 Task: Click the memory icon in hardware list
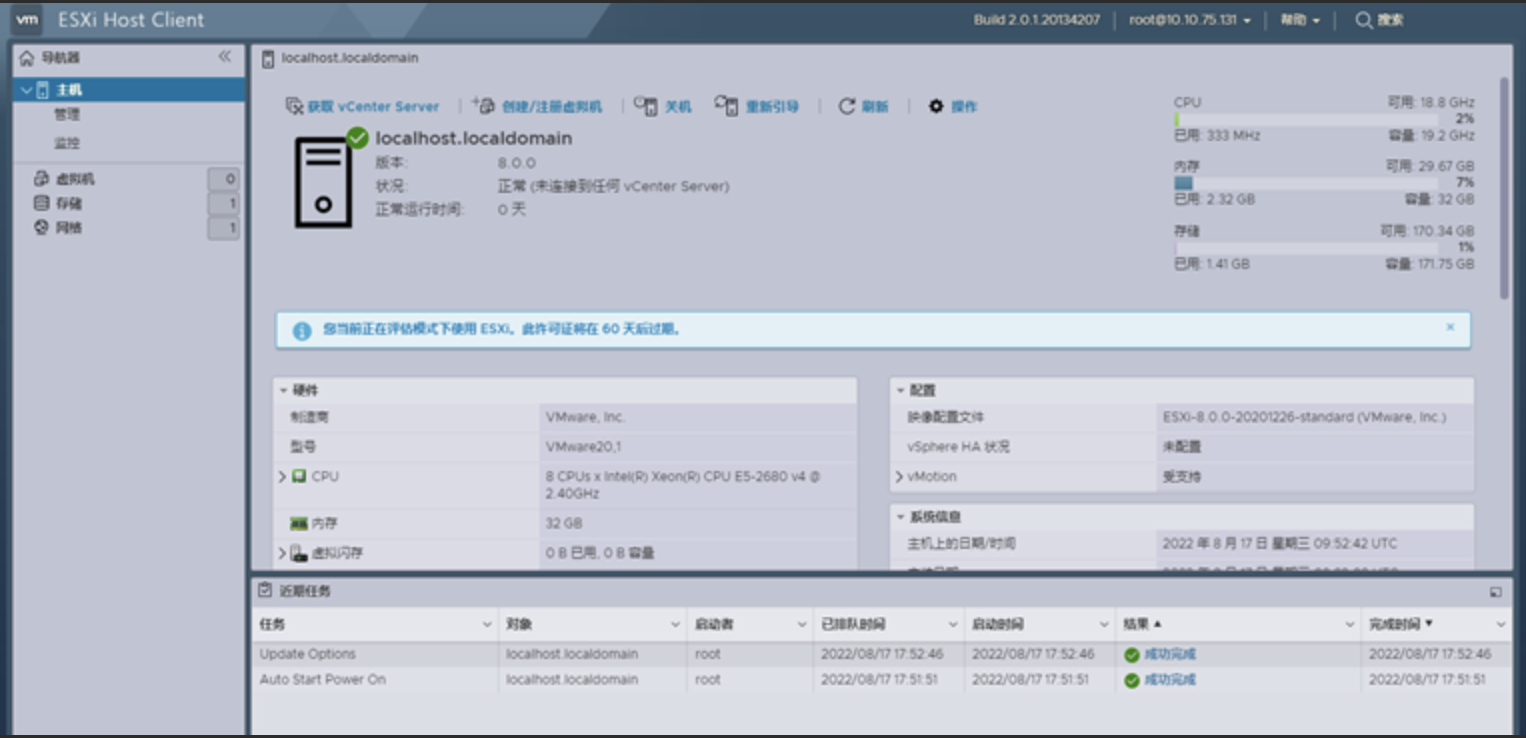298,523
